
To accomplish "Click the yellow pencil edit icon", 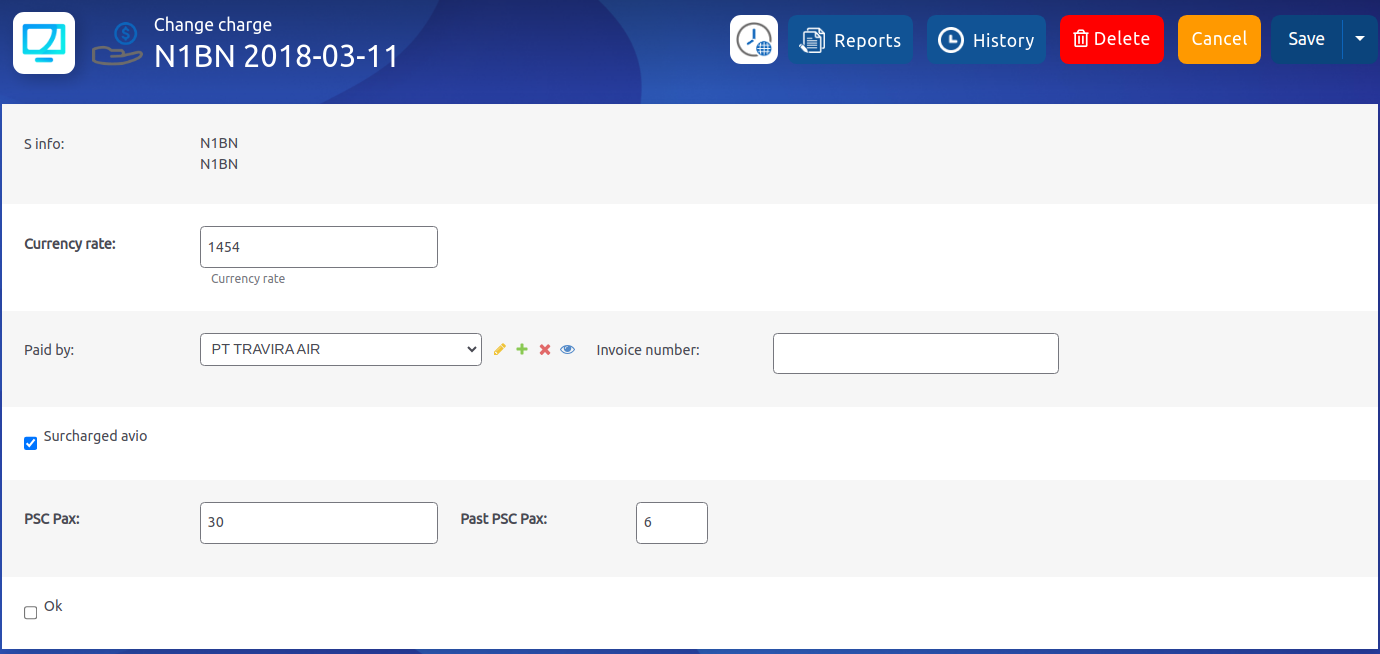I will coord(500,350).
